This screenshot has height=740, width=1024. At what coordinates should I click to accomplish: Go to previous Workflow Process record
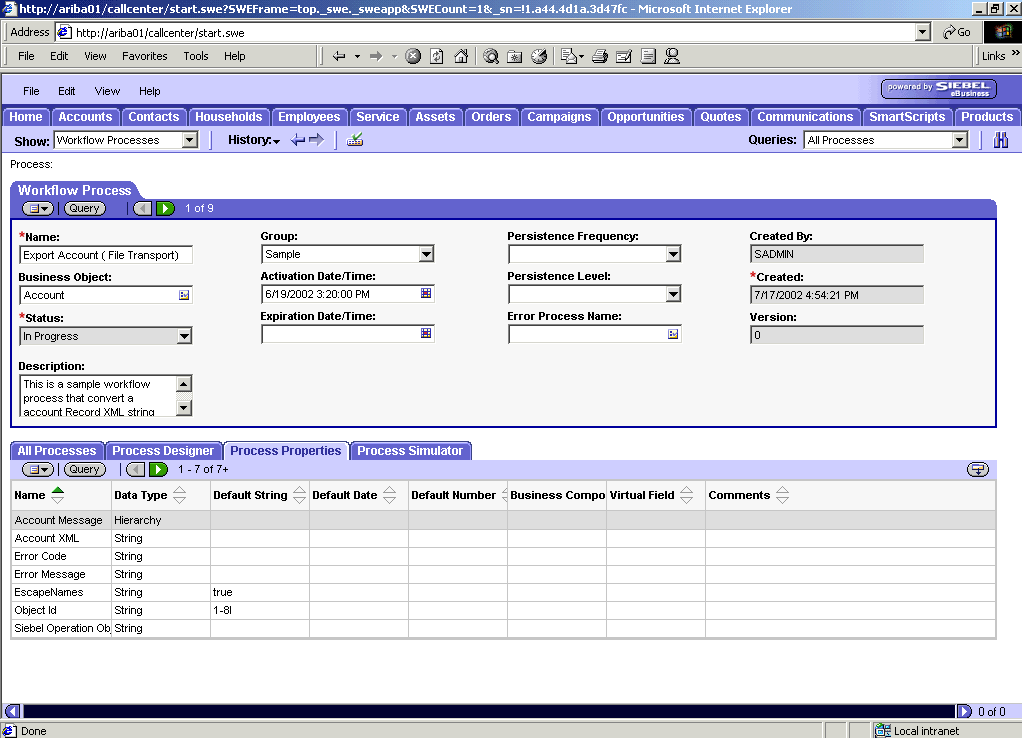click(142, 208)
